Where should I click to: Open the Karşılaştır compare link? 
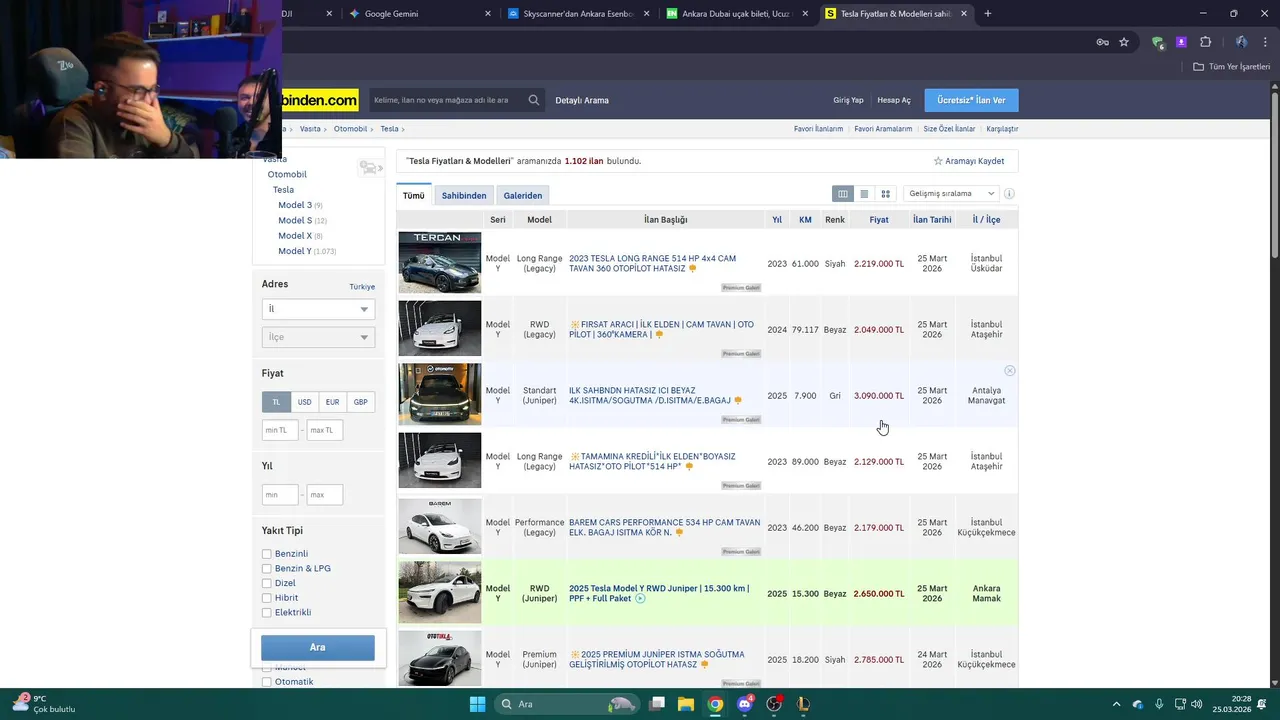click(x=1002, y=129)
